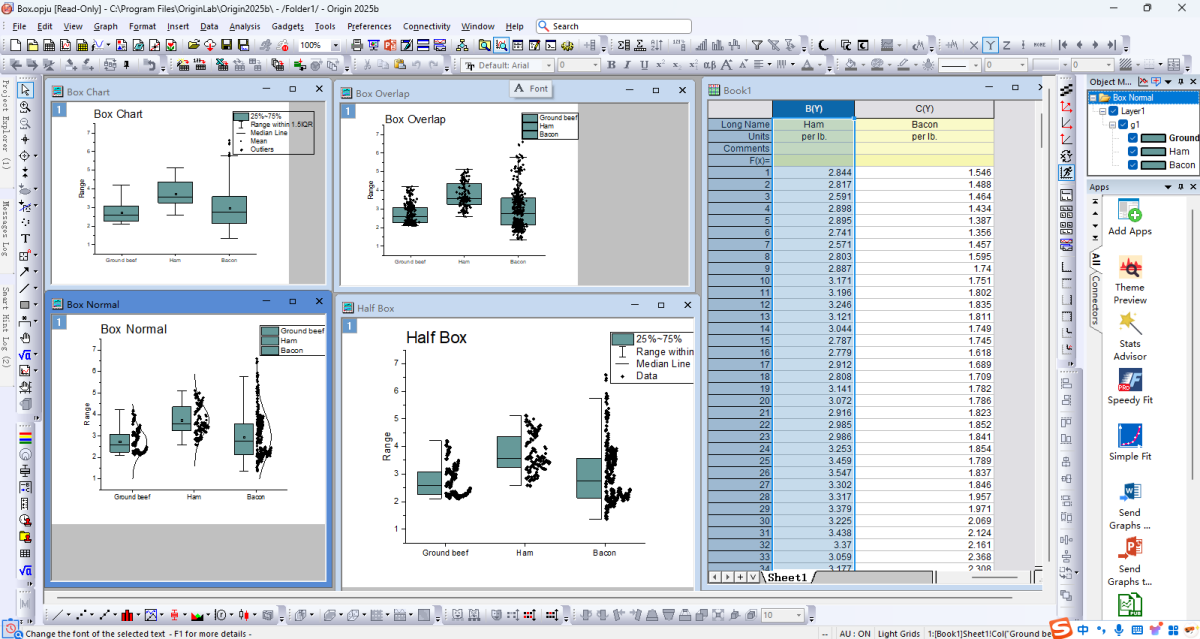Collapse the Box Normal tree node
Viewport: 1200px width, 639px height.
click(x=1094, y=98)
